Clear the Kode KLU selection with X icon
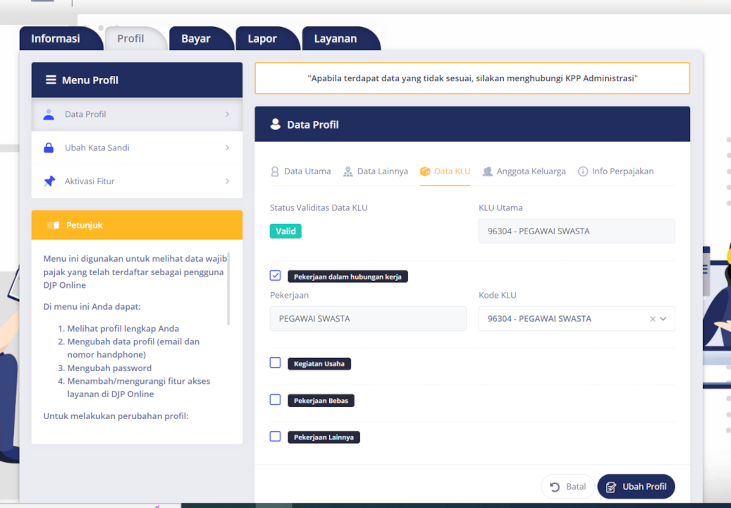 coord(652,319)
